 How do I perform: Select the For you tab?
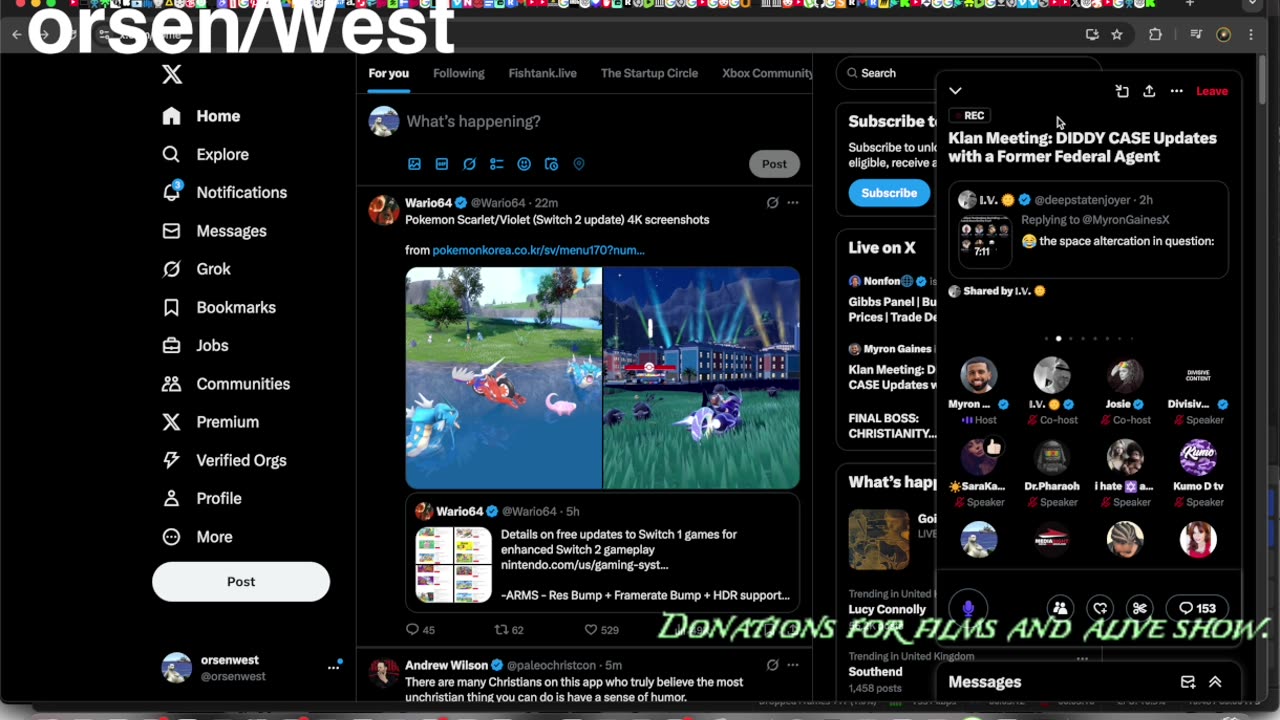388,73
